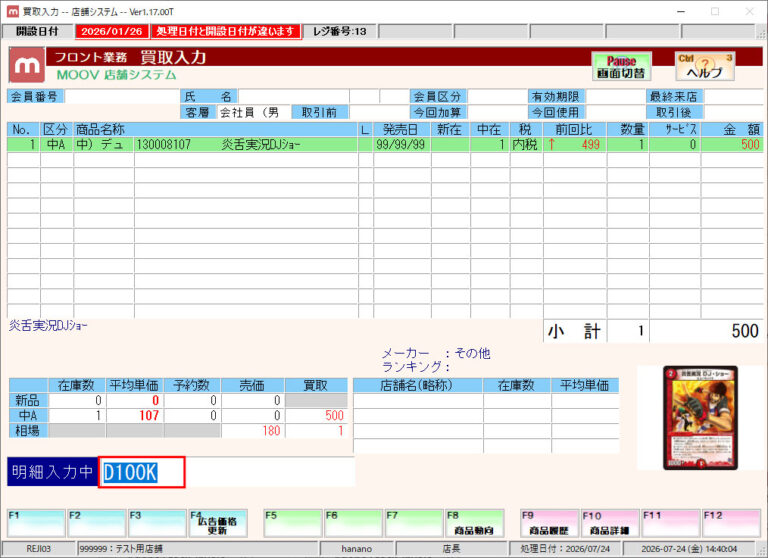Image resolution: width=768 pixels, height=558 pixels.
Task: Click the 区分 cell 中A in row 1
Action: tap(56, 145)
